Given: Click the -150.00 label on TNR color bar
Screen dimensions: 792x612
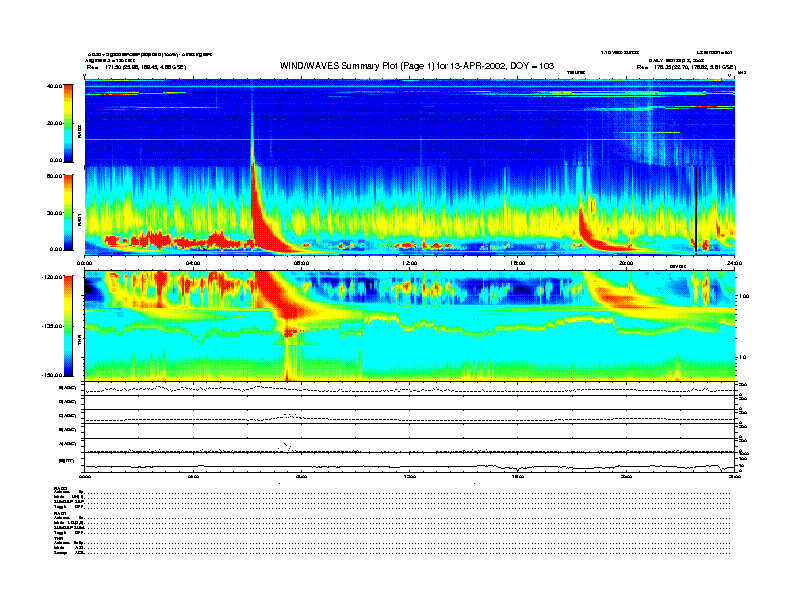Looking at the screenshot, I should click(x=52, y=375).
